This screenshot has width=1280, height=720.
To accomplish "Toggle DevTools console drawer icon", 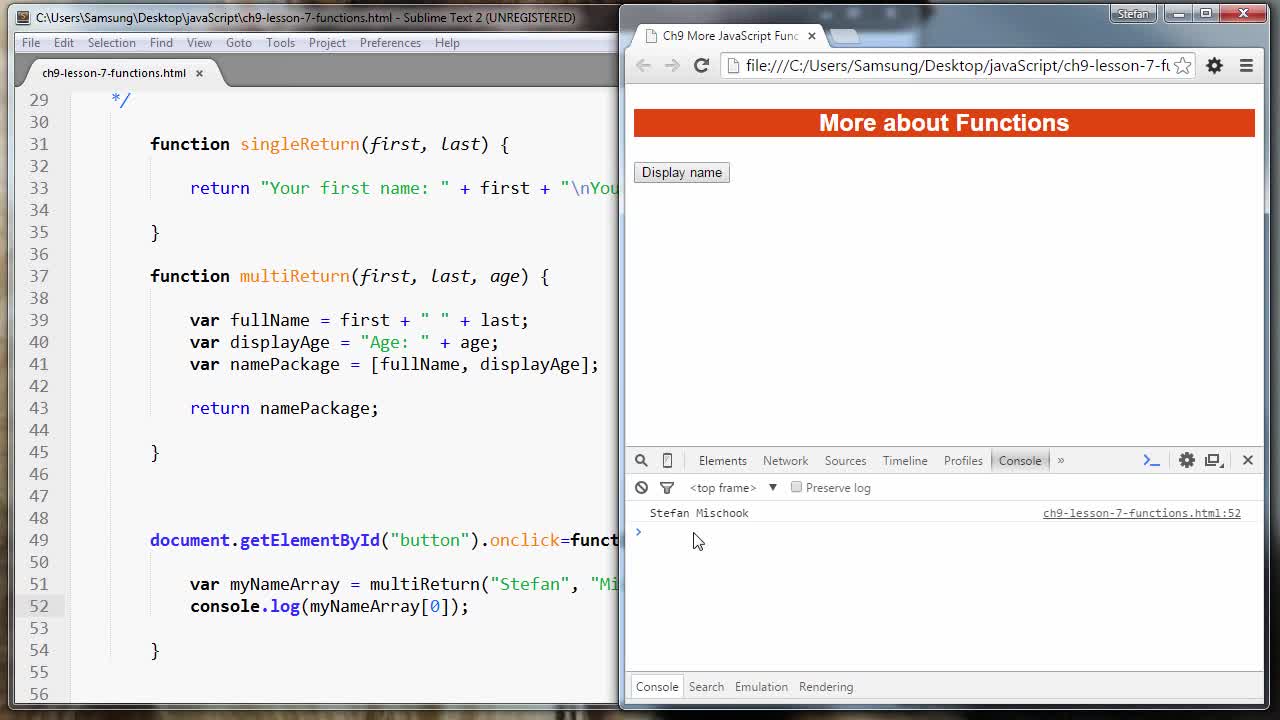I will [1151, 461].
